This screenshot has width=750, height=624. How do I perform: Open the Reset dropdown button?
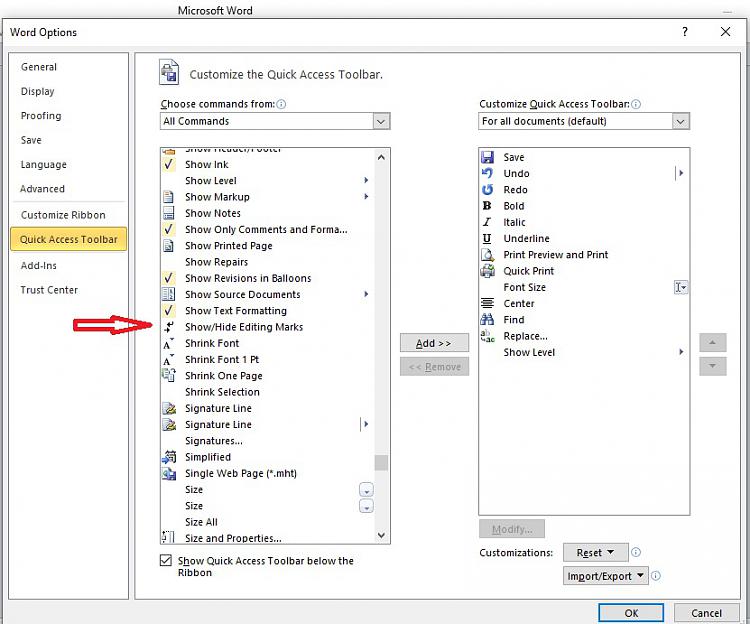point(596,552)
